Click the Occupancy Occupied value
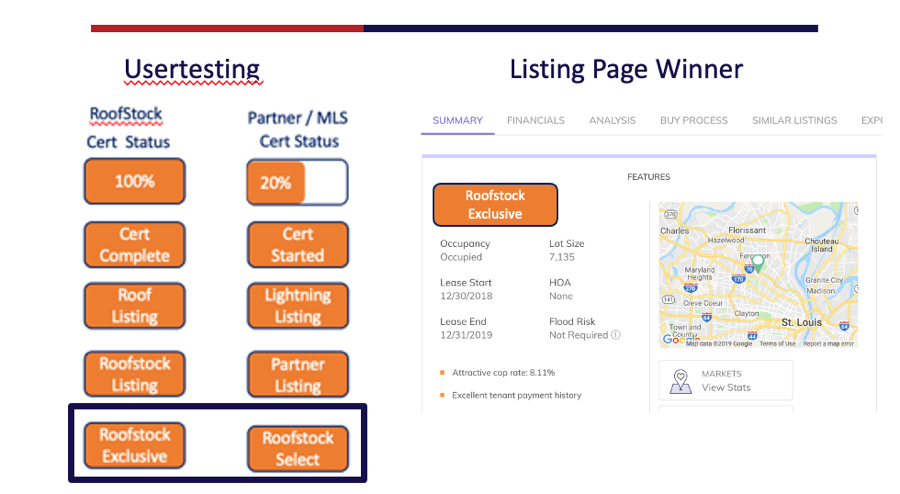The height and width of the screenshot is (494, 900). pyautogui.click(x=461, y=257)
